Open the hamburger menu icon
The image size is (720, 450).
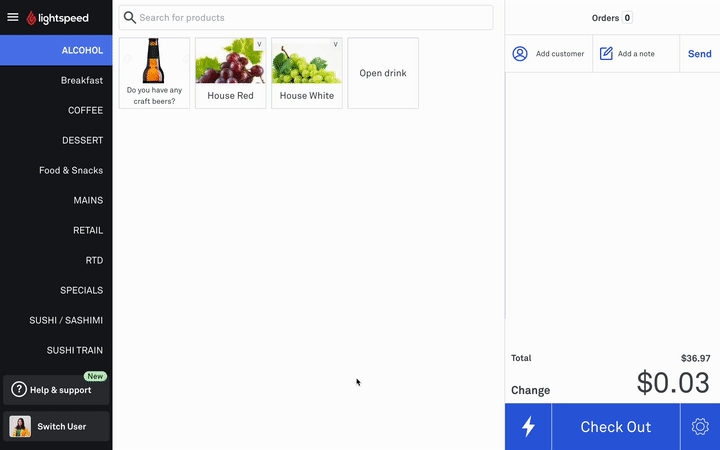[x=13, y=17]
